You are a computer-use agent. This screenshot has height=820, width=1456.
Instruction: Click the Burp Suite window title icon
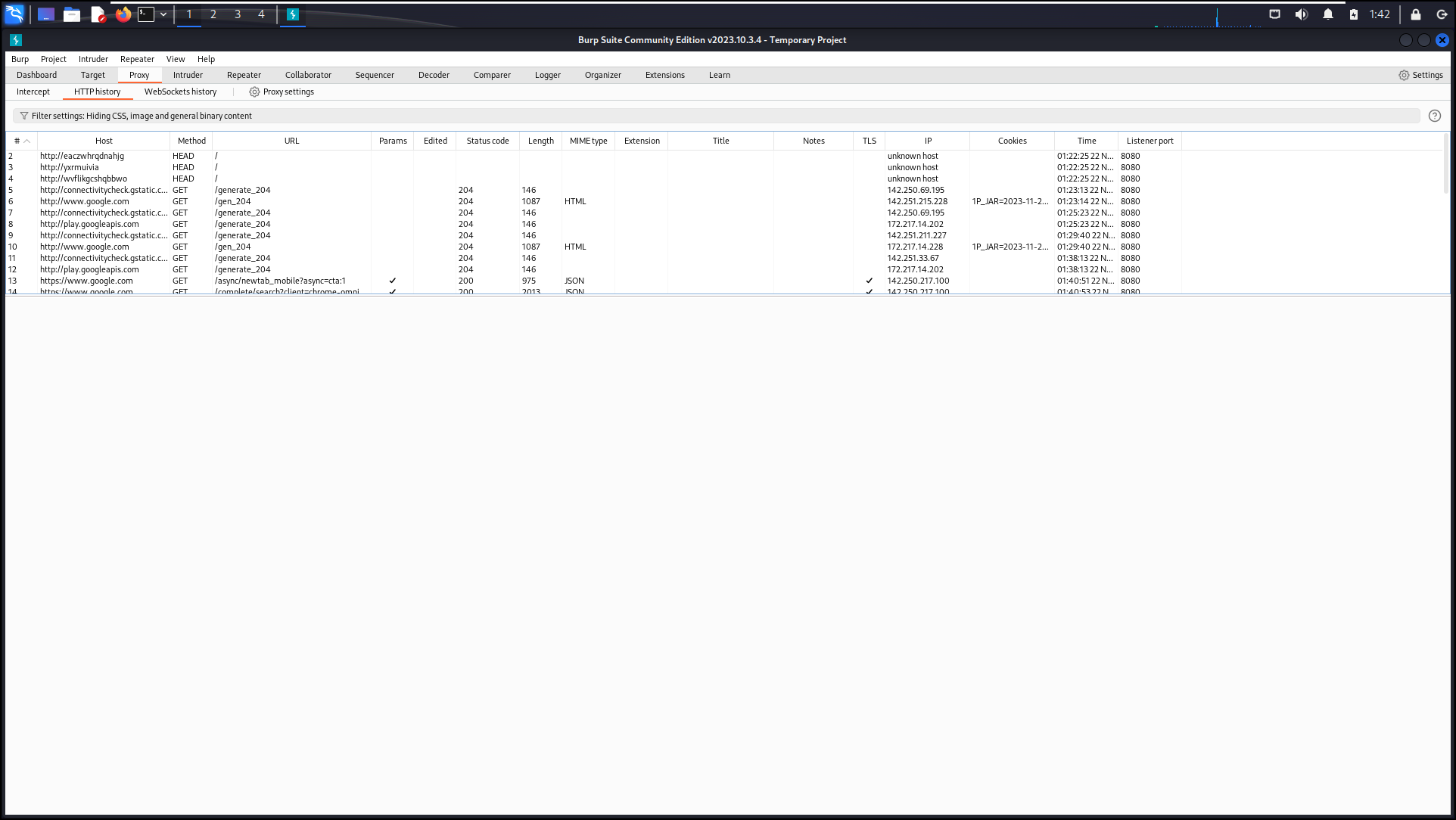pos(16,40)
